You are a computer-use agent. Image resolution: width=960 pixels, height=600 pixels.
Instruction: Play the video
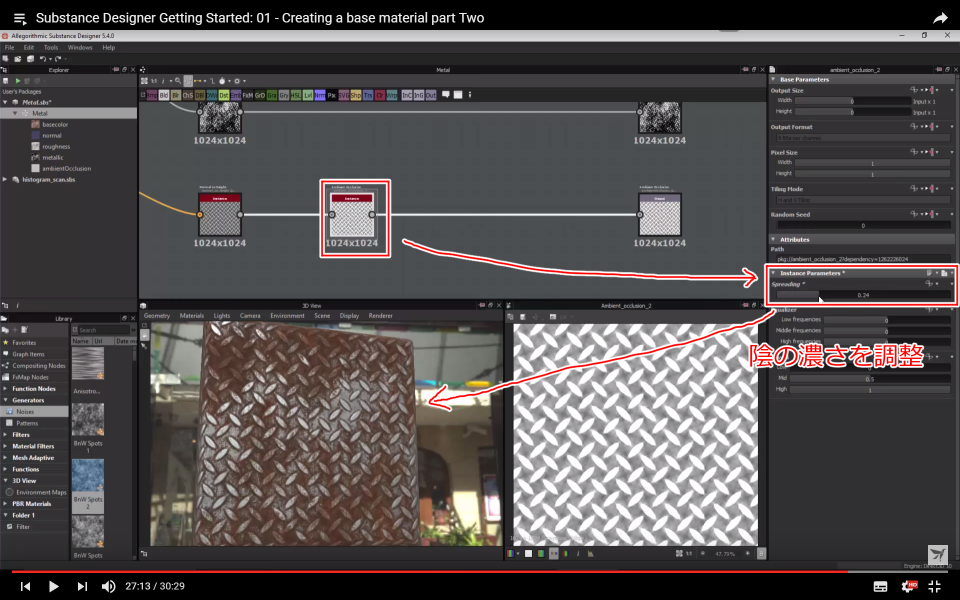coord(53,587)
